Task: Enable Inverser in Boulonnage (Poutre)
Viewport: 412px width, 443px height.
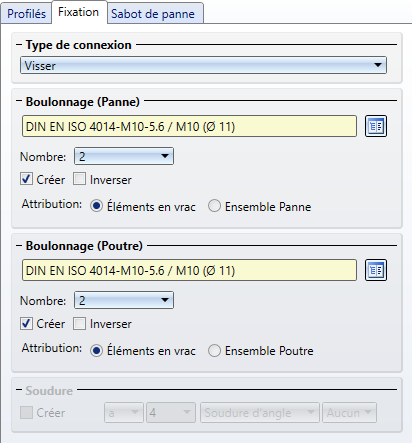Action: 79,323
